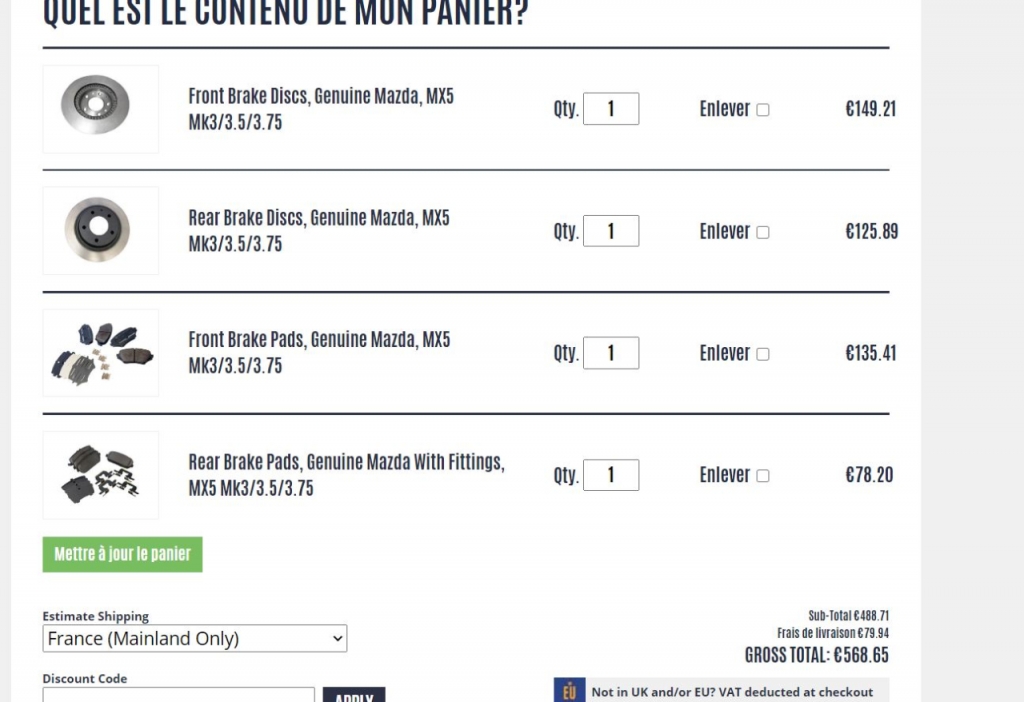
Task: Click the EU flag icon
Action: [569, 690]
